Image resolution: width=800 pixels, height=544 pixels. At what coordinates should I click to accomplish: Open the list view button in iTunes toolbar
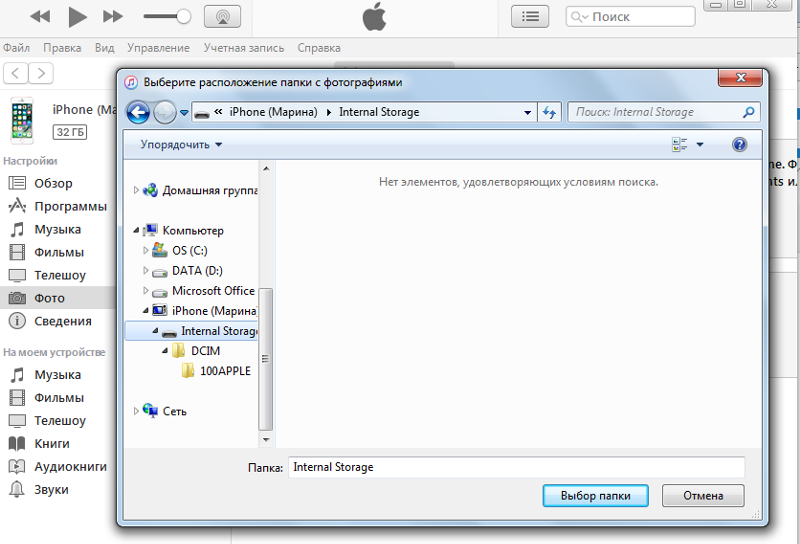(530, 16)
